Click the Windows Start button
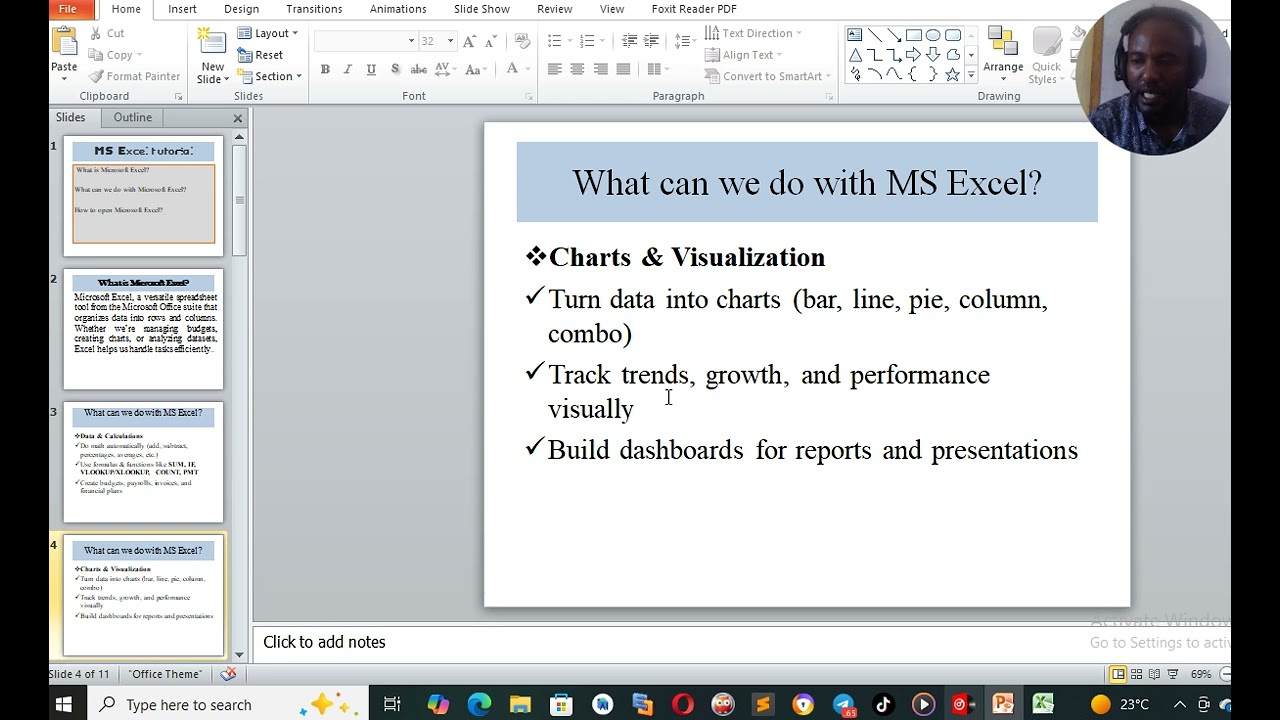1280x720 pixels. tap(64, 704)
